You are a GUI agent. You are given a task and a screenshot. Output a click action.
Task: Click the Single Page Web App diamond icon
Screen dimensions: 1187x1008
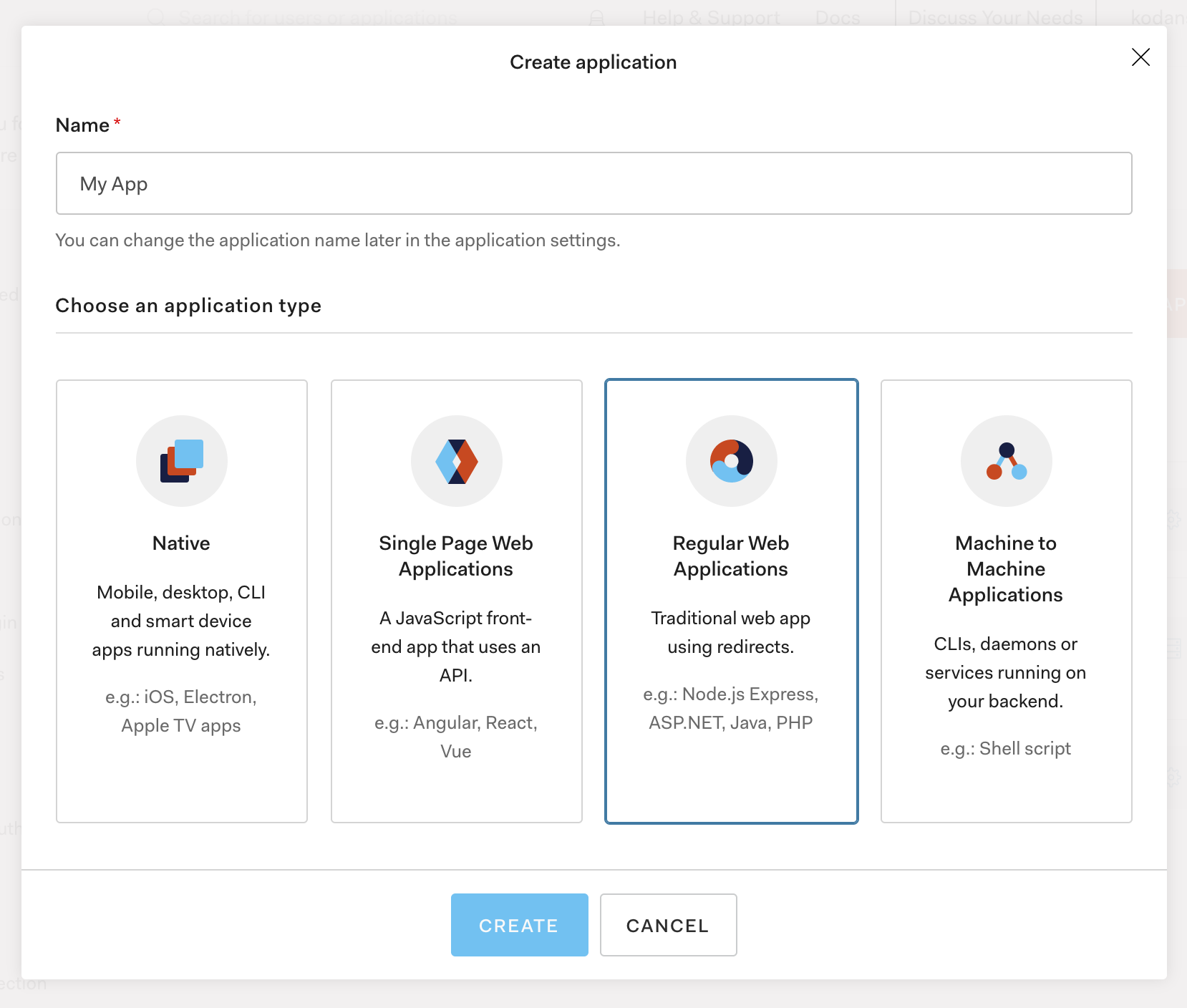click(457, 461)
